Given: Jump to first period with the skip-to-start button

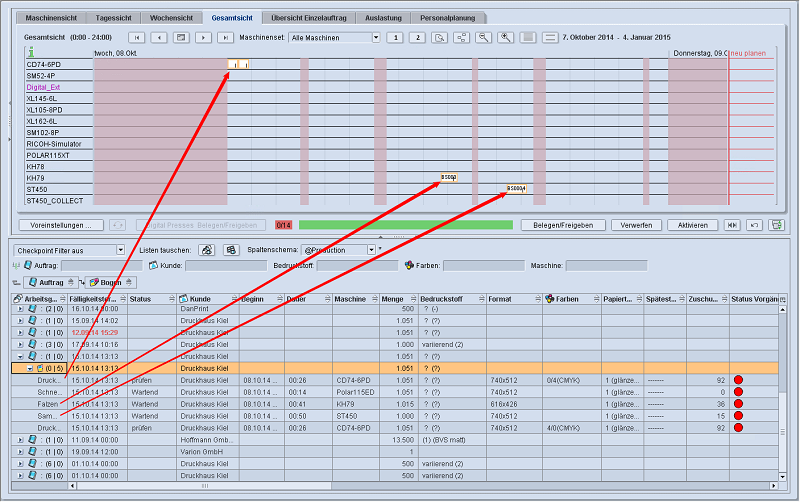Looking at the screenshot, I should (136, 37).
